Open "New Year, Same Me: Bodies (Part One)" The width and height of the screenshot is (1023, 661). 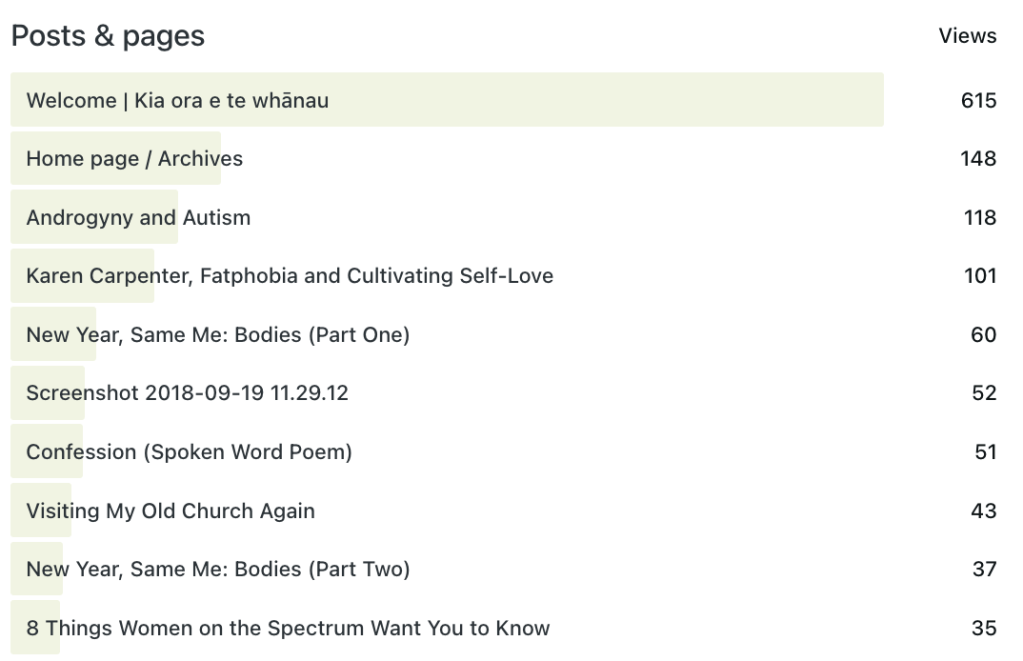coord(217,335)
